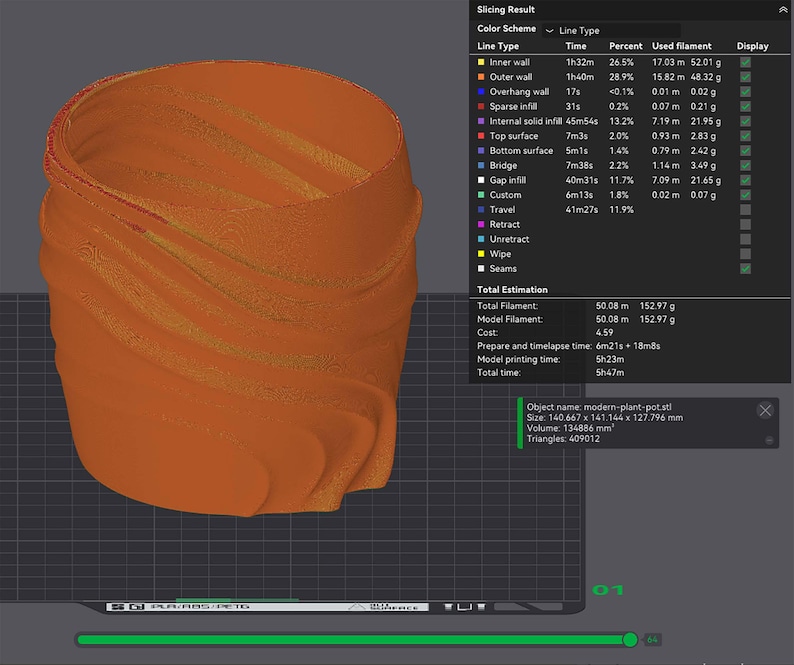This screenshot has width=794, height=665.
Task: Click the orange plant pot model
Action: point(230,289)
